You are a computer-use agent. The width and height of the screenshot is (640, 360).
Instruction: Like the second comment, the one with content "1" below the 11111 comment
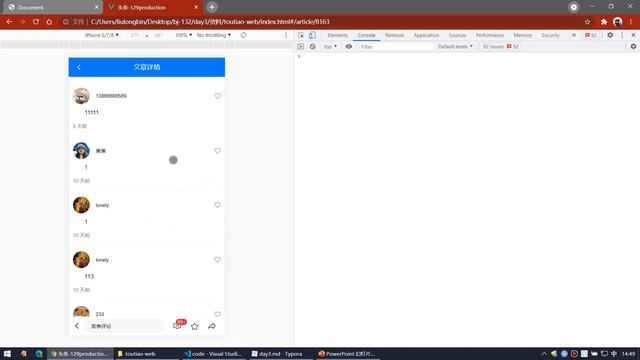click(217, 151)
